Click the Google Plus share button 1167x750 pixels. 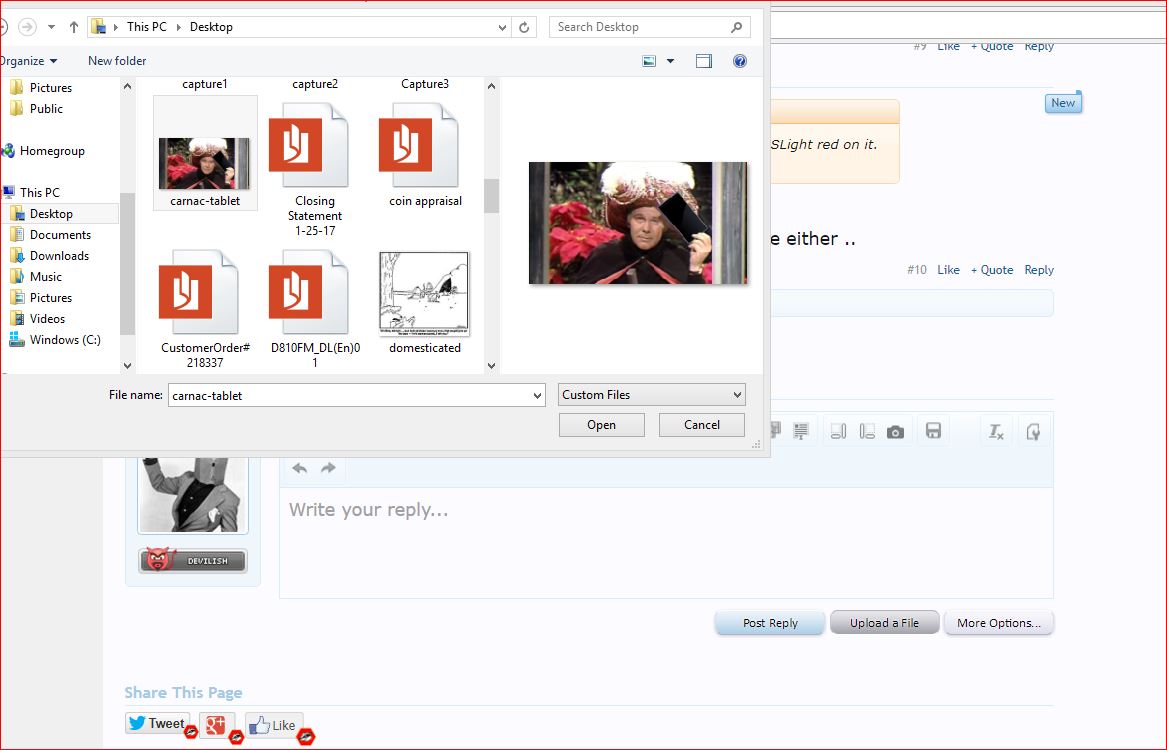click(x=216, y=724)
